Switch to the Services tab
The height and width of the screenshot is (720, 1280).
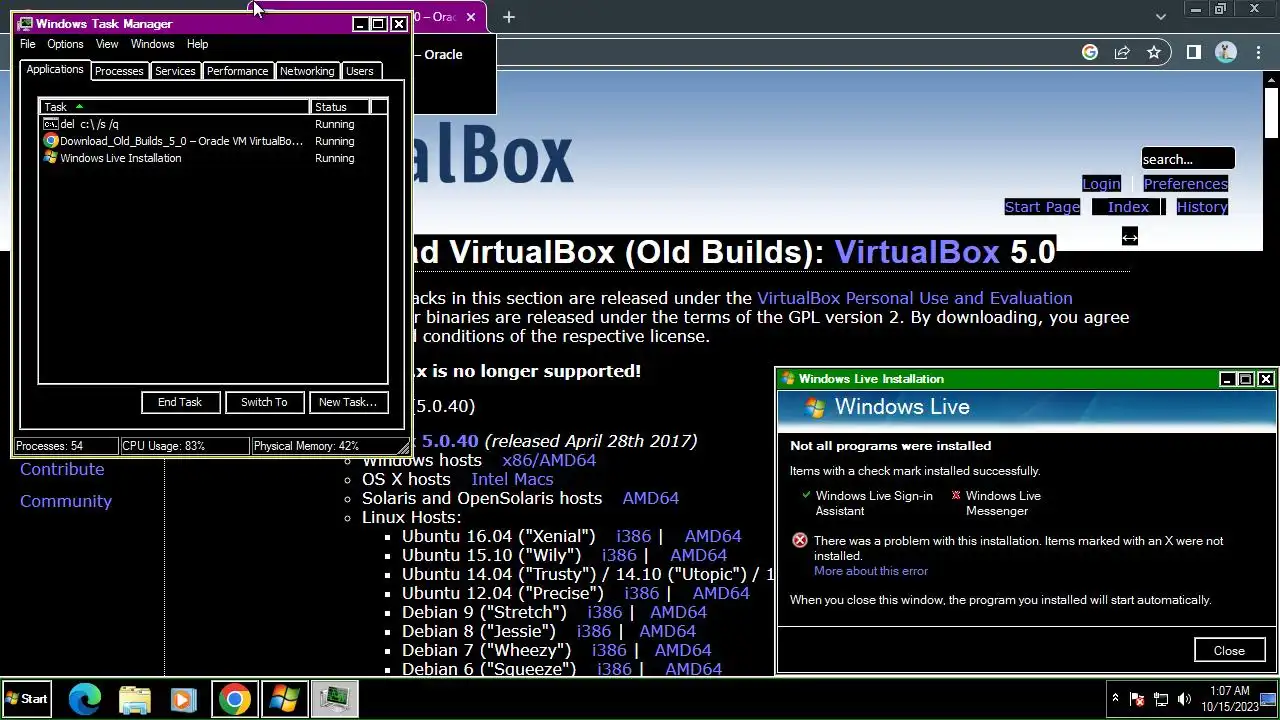coord(175,71)
